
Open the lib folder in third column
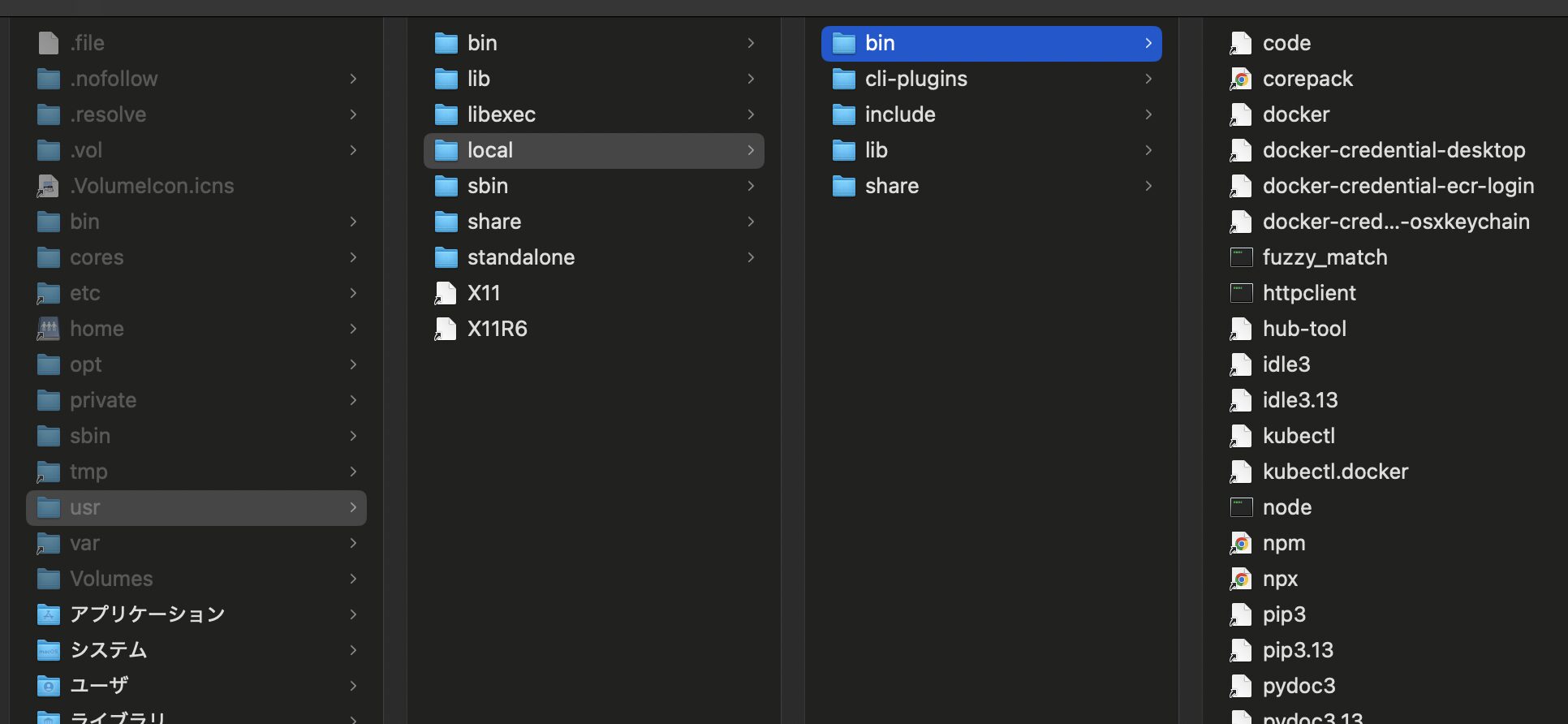992,150
